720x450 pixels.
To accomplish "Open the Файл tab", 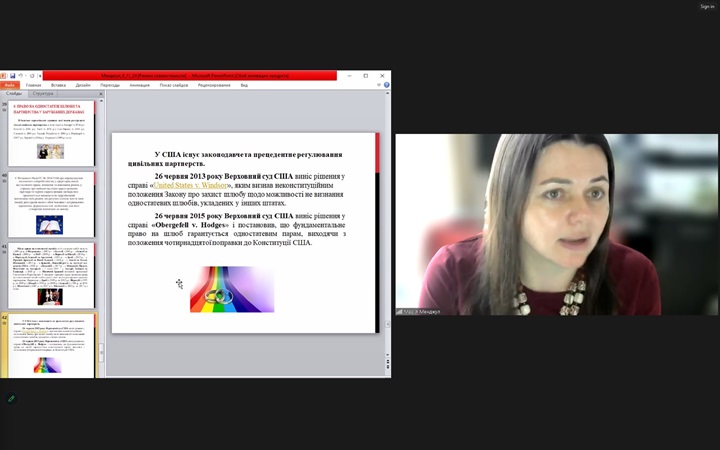I will [x=9, y=85].
